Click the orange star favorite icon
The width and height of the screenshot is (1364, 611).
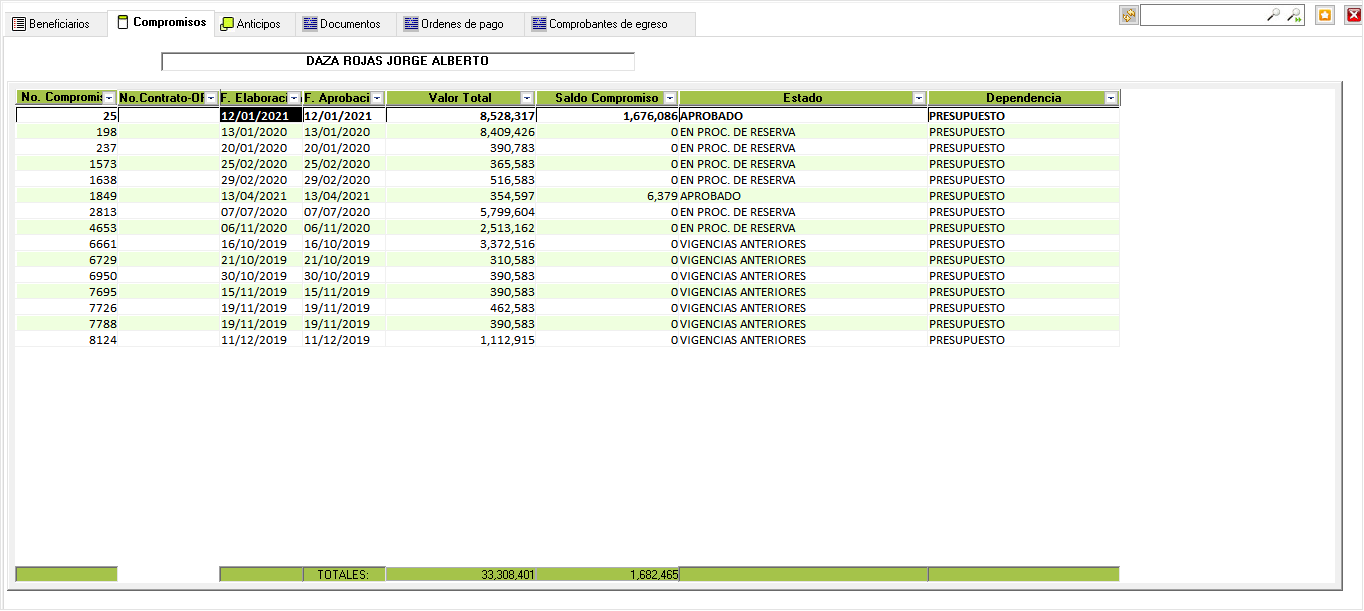click(x=1325, y=15)
